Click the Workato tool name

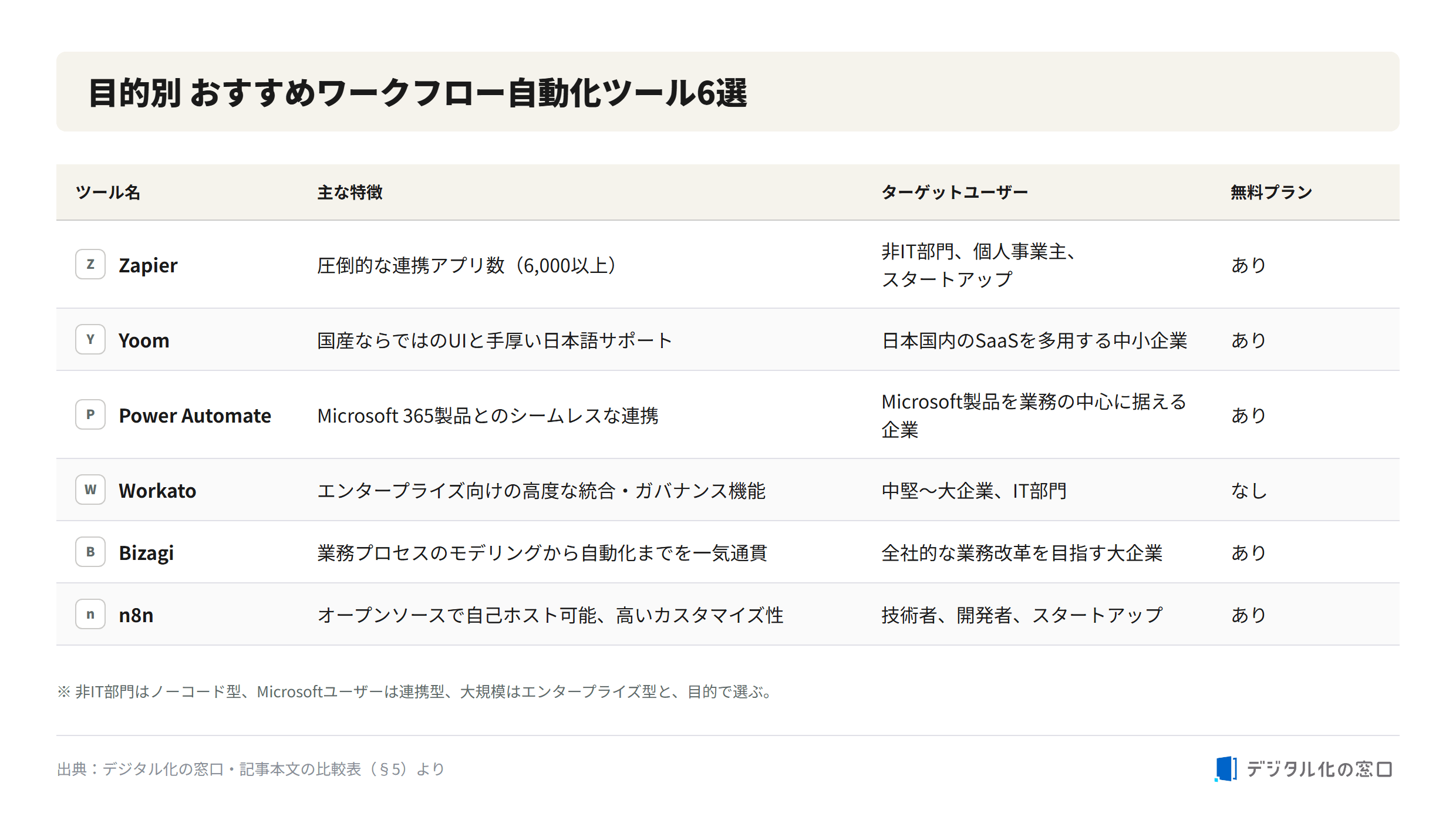pos(157,491)
